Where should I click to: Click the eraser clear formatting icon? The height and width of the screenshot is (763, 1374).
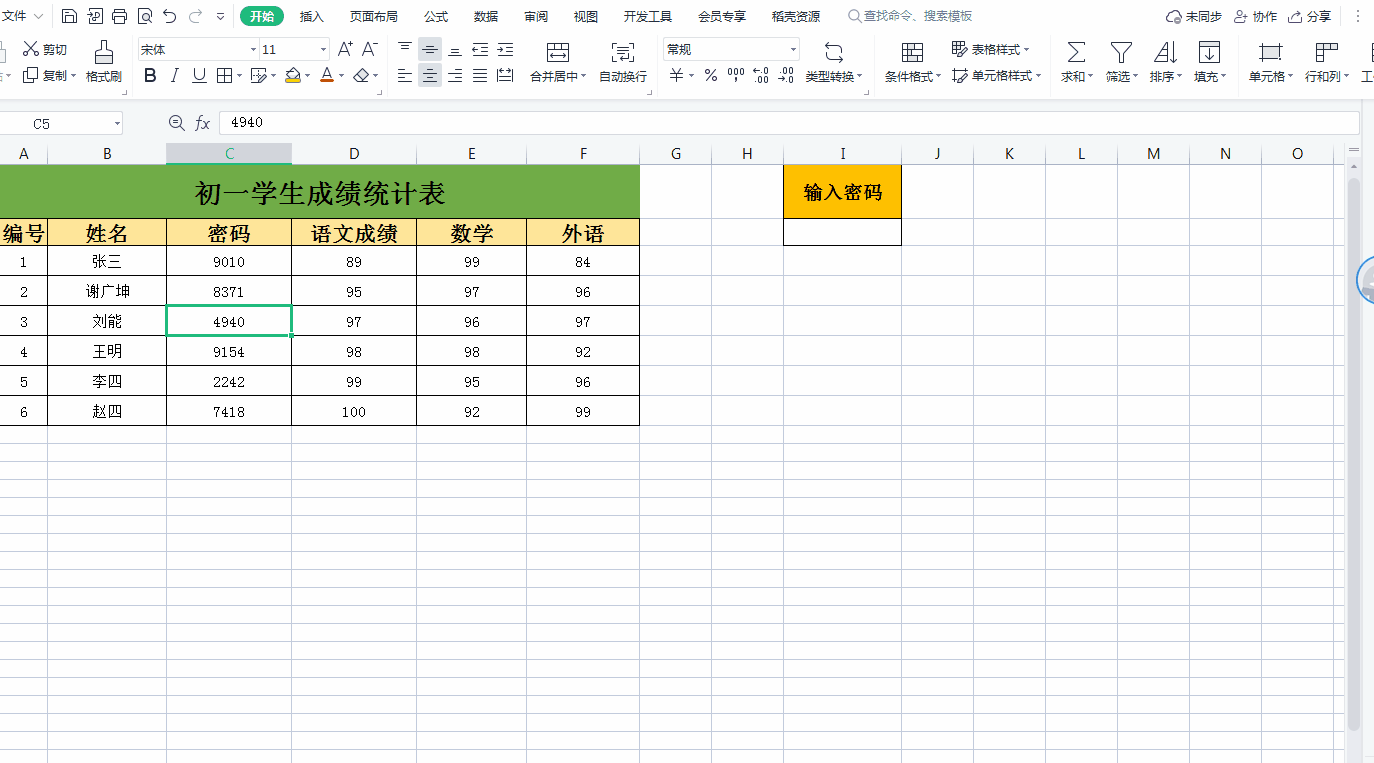pyautogui.click(x=362, y=75)
